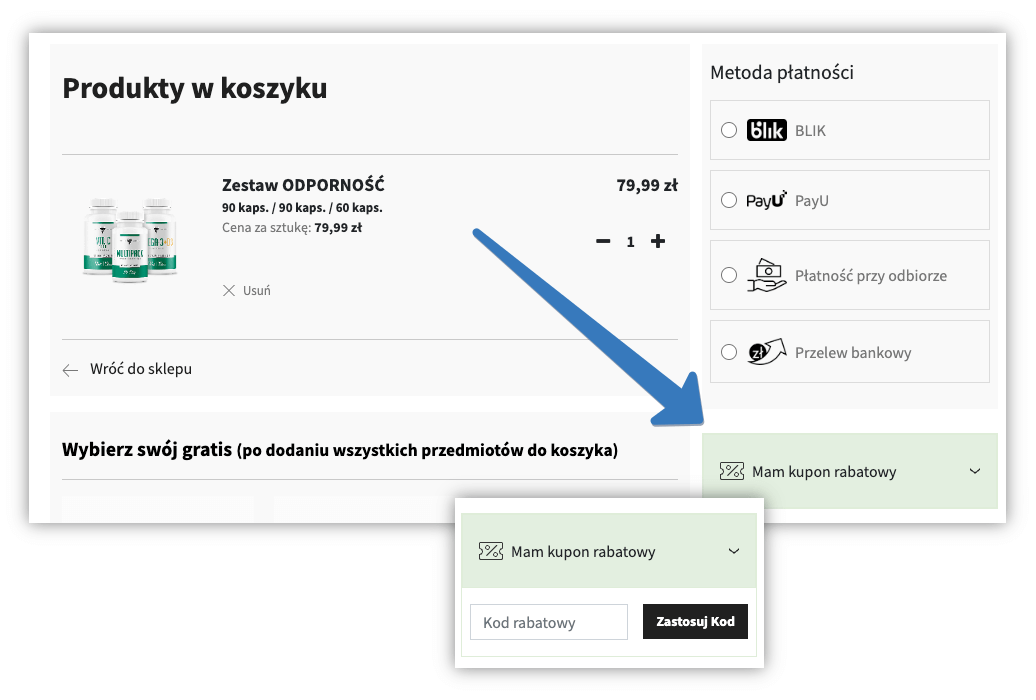Screen dimensions: 1036x700
Task: Select the BLIK payment radio button
Action: (x=729, y=130)
